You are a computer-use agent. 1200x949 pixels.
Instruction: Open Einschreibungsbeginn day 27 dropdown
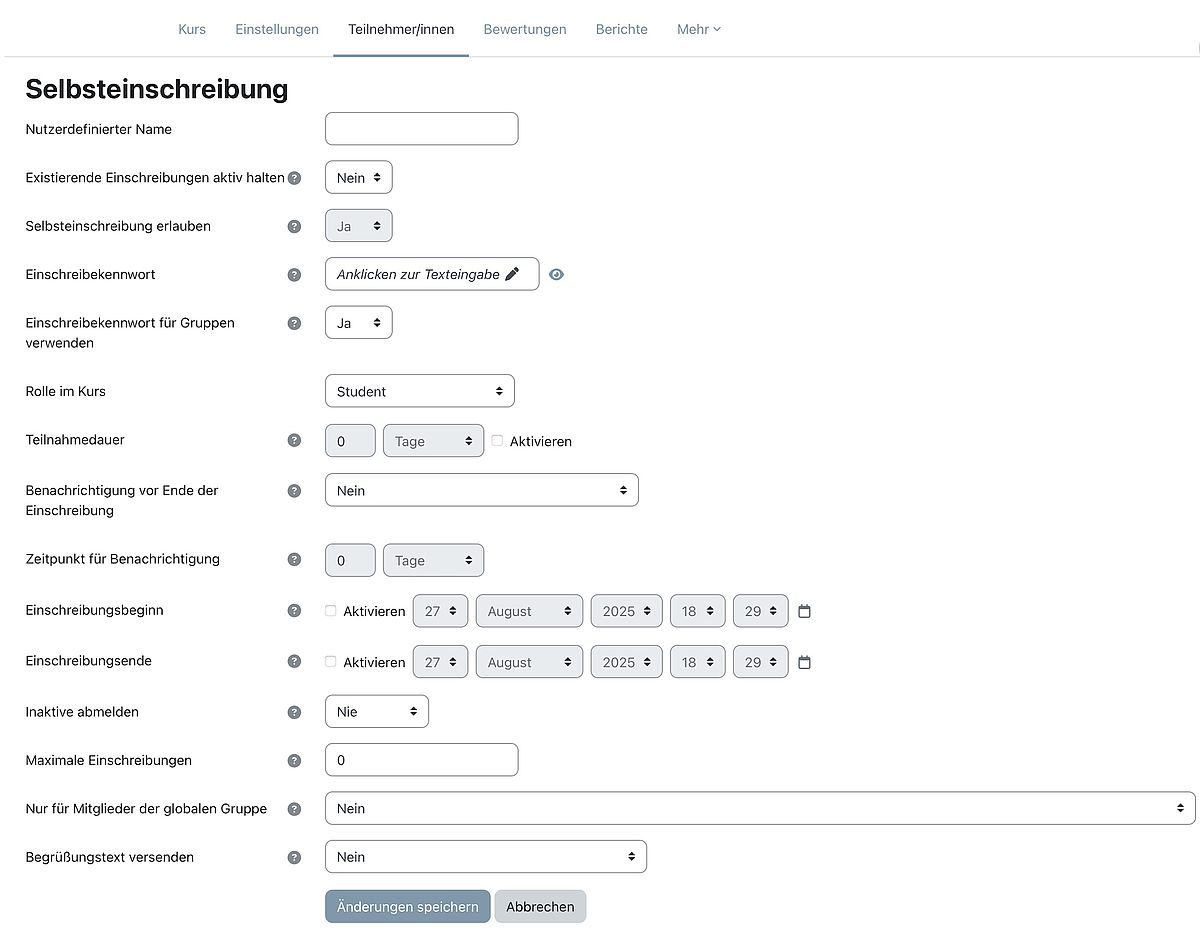pyautogui.click(x=440, y=611)
